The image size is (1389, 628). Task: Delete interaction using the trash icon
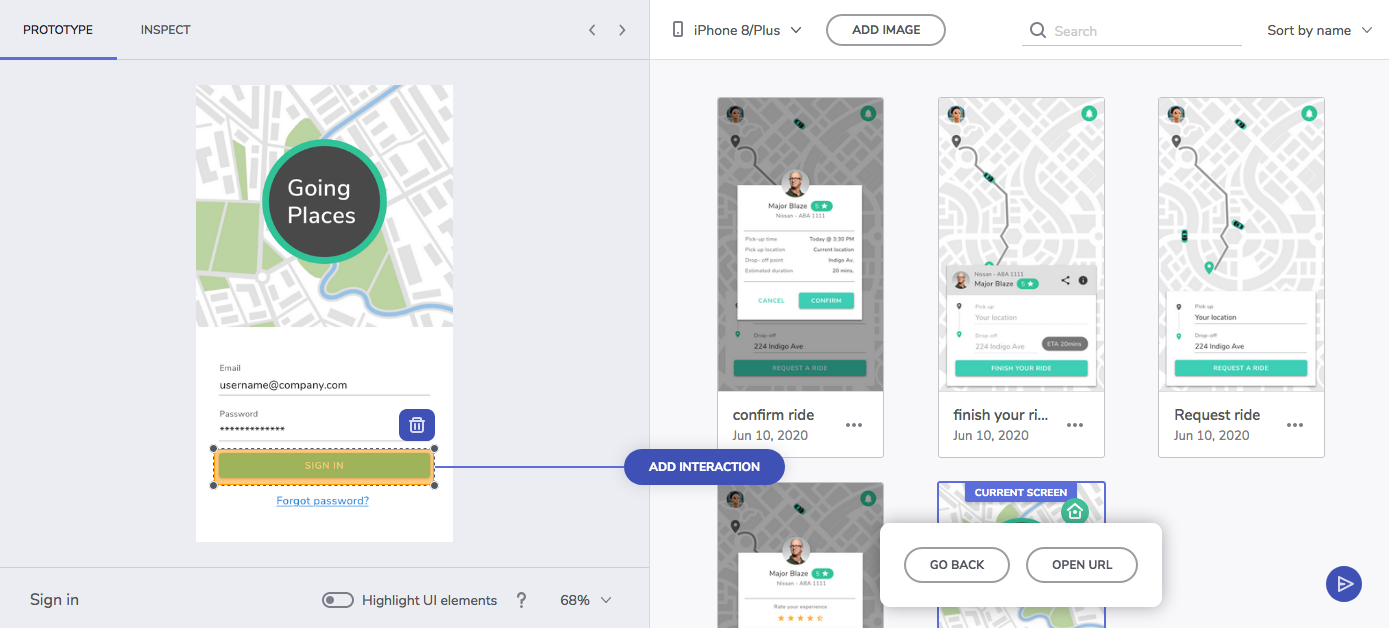(417, 425)
